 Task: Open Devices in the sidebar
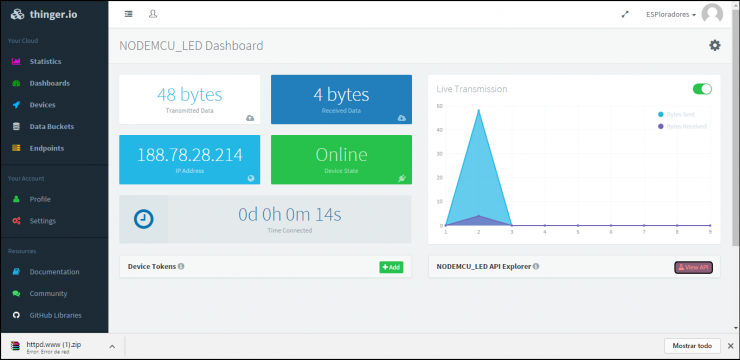[x=42, y=105]
